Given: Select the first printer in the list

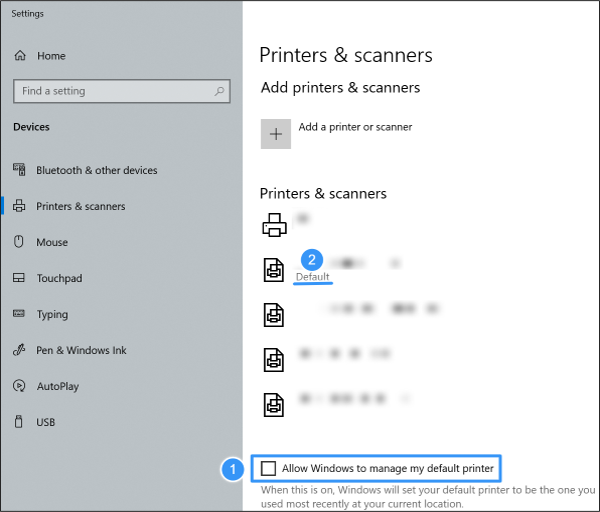Looking at the screenshot, I should coord(274,225).
